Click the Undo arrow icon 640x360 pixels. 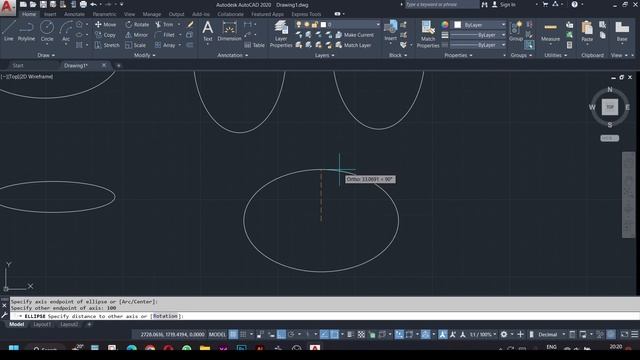tap(93, 4)
